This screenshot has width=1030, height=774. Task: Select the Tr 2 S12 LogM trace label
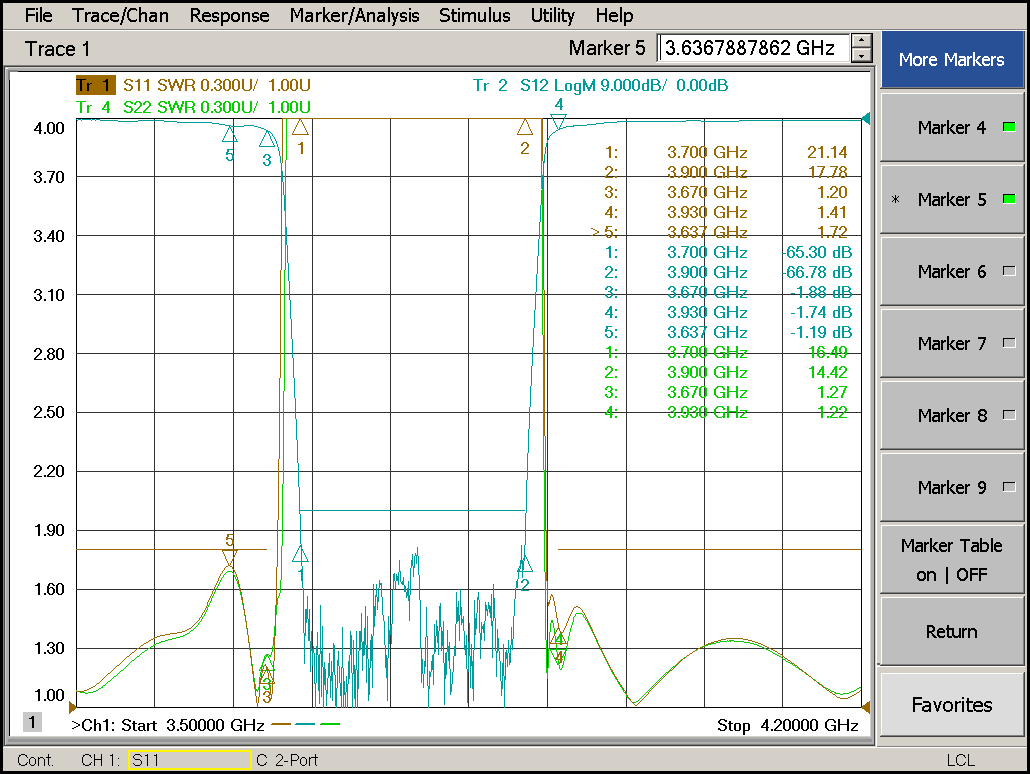(600, 85)
